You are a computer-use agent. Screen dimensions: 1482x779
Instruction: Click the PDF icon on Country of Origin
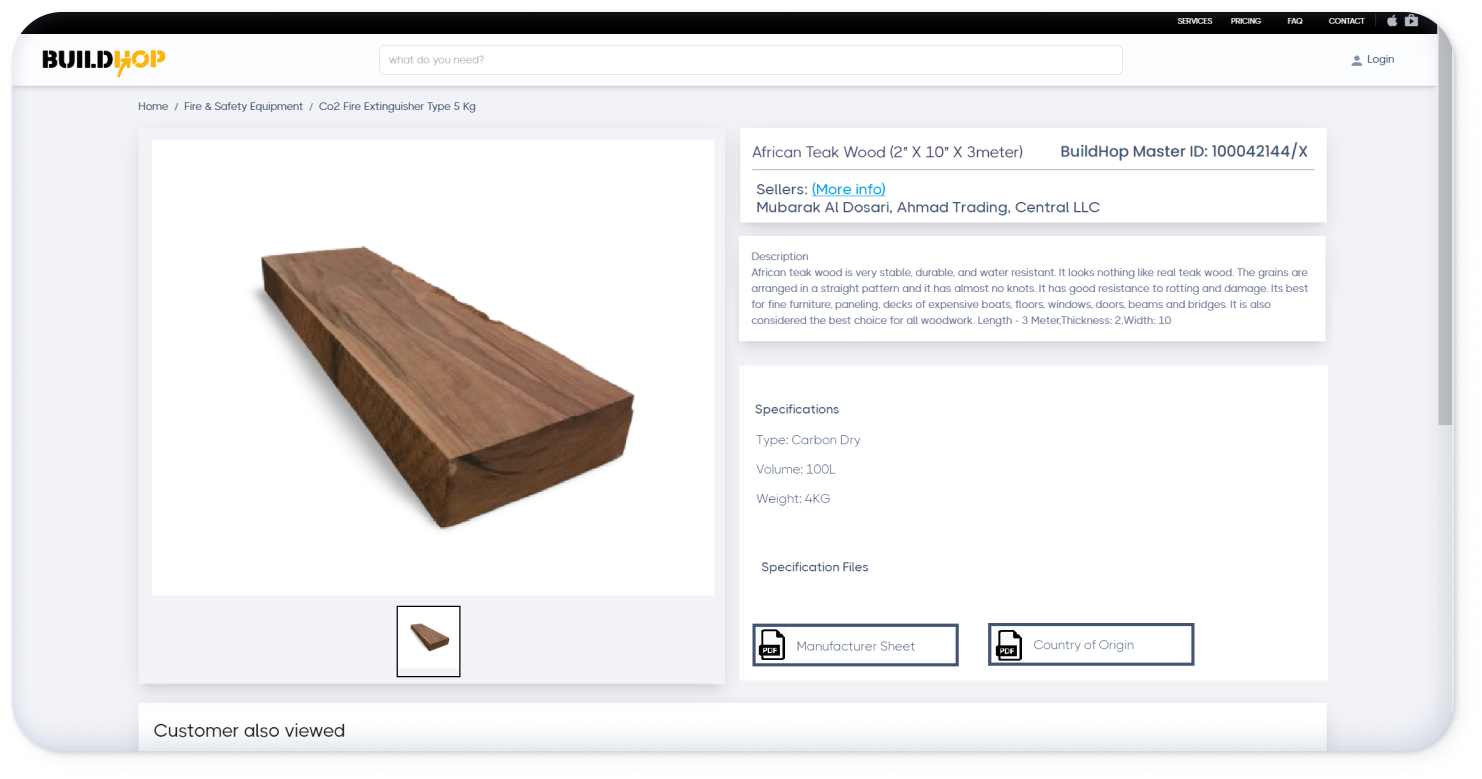[x=1006, y=644]
